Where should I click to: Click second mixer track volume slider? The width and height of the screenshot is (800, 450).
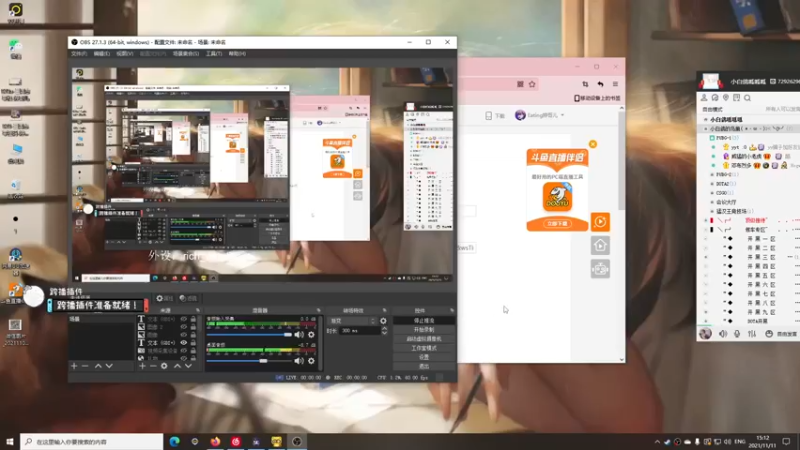coord(249,361)
